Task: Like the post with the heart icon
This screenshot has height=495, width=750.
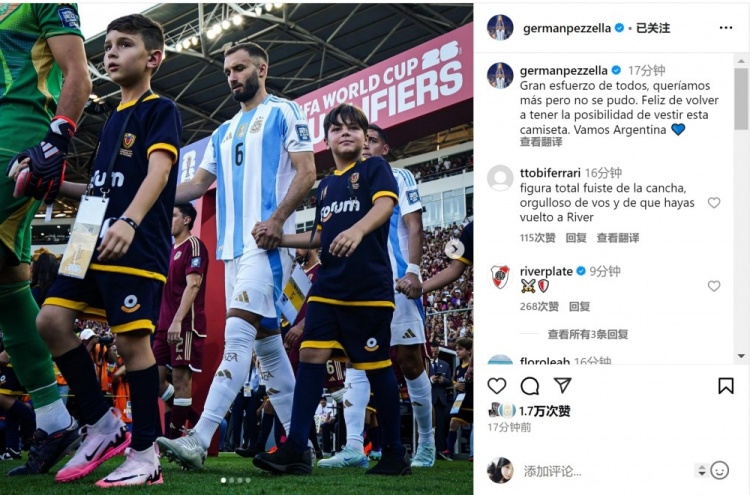Action: tap(496, 385)
